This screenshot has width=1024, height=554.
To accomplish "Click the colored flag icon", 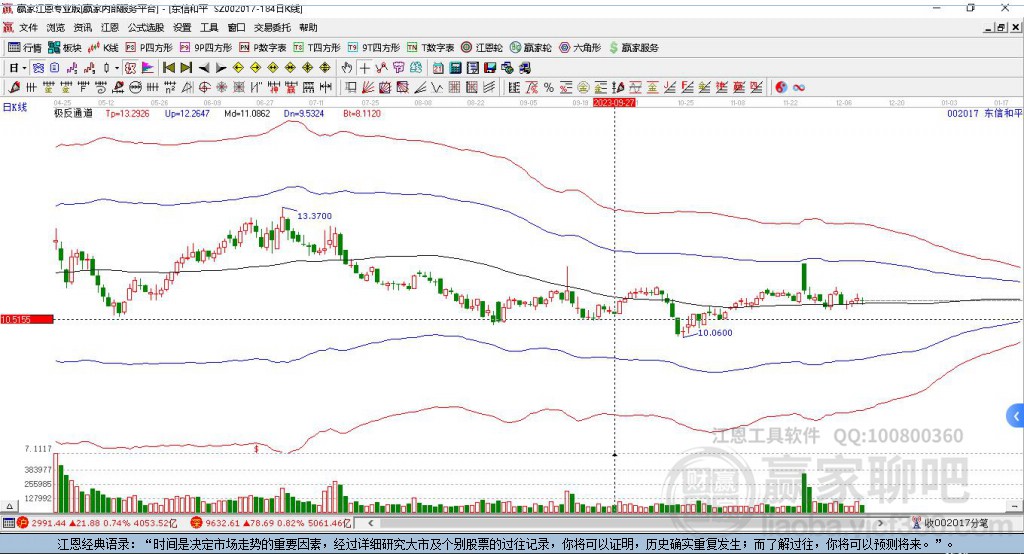I will 148,68.
